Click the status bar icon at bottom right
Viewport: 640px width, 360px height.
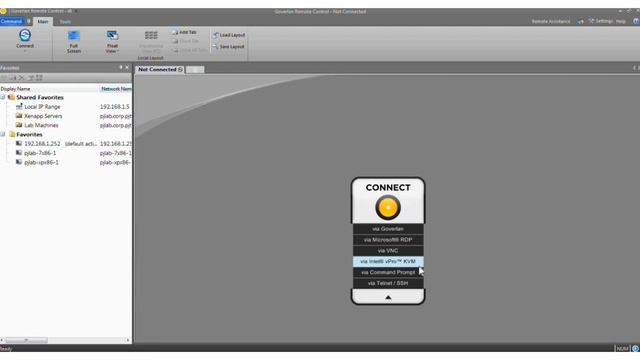pos(635,349)
